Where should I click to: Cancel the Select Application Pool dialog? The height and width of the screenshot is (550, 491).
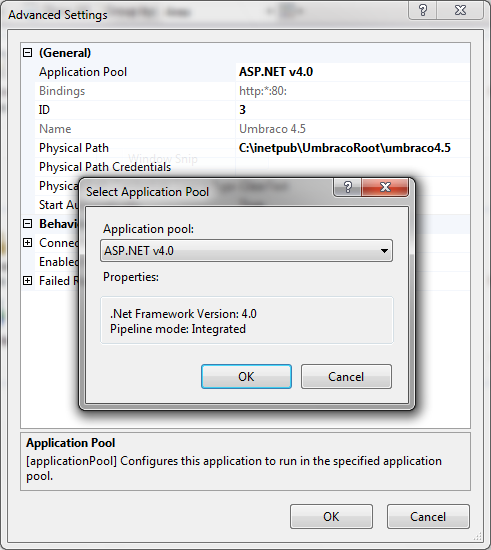coord(346,377)
